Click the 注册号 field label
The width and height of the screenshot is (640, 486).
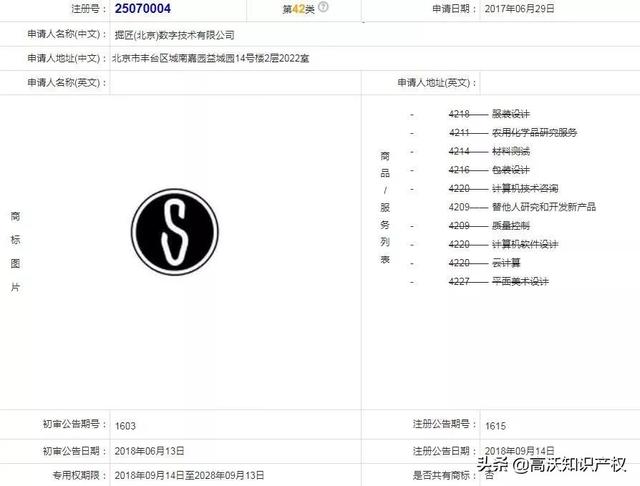pos(89,9)
